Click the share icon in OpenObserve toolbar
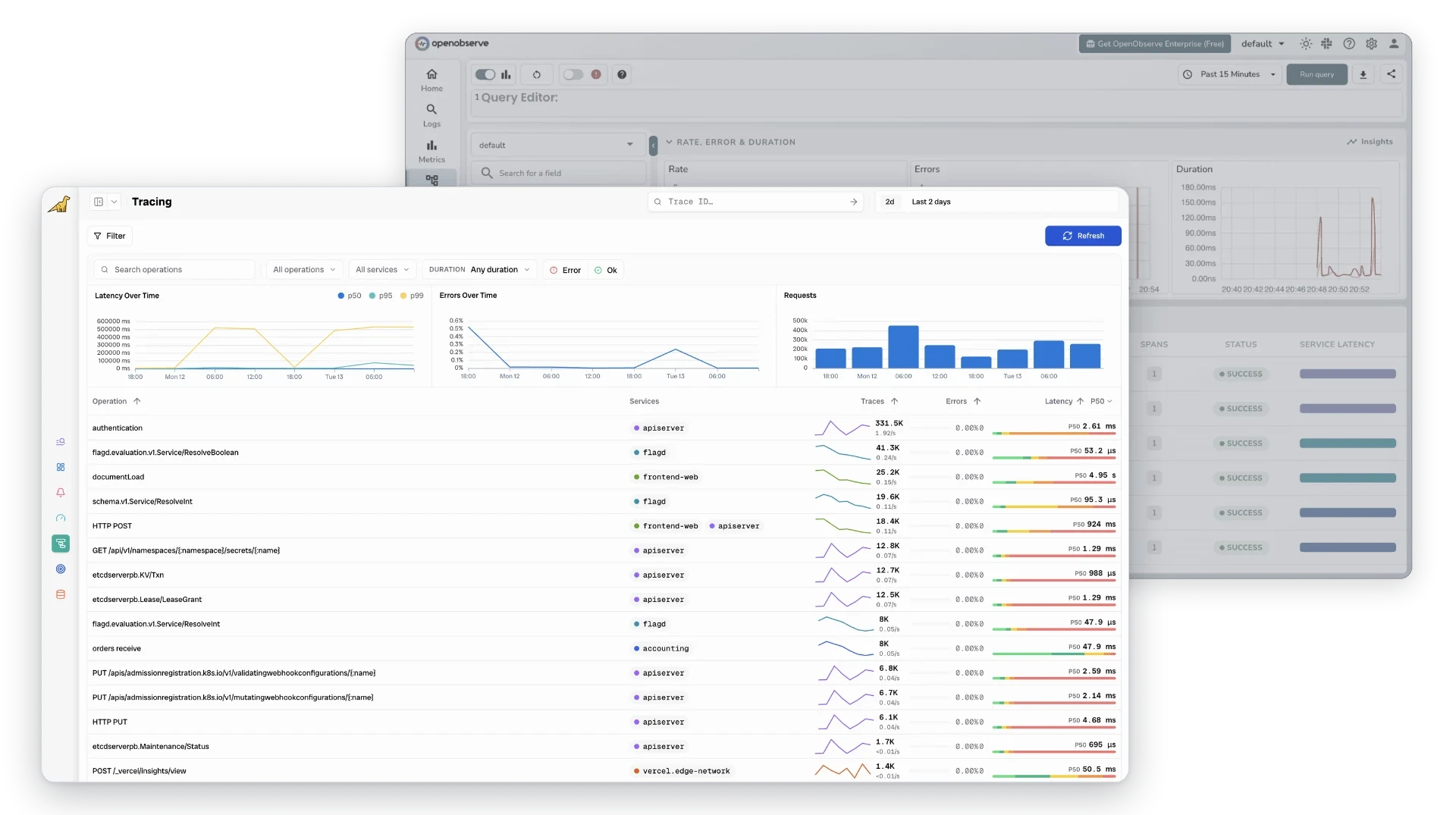Screen dimensions: 1456x815 click(1391, 74)
